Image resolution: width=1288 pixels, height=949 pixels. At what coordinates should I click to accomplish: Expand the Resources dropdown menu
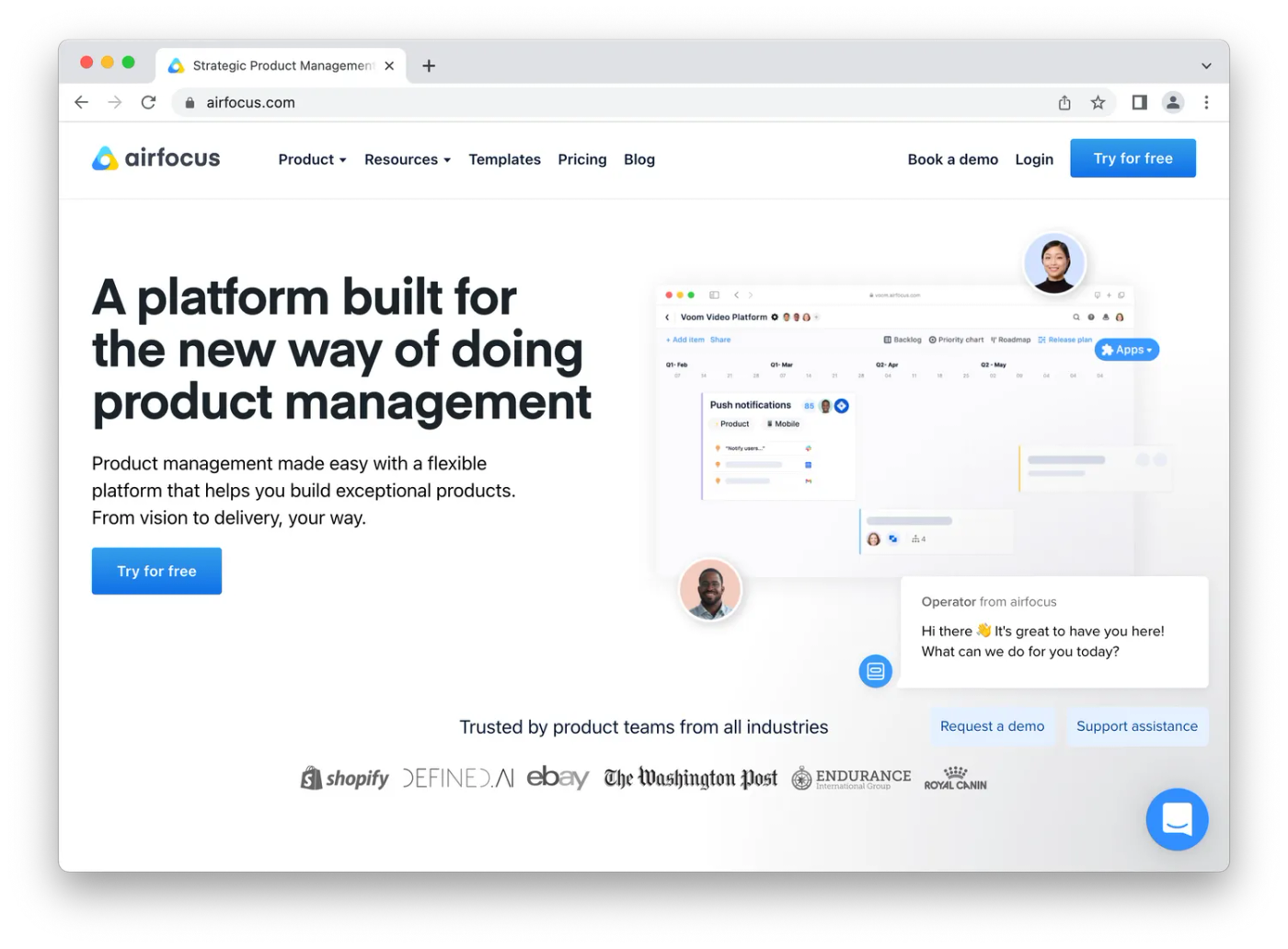click(x=407, y=159)
